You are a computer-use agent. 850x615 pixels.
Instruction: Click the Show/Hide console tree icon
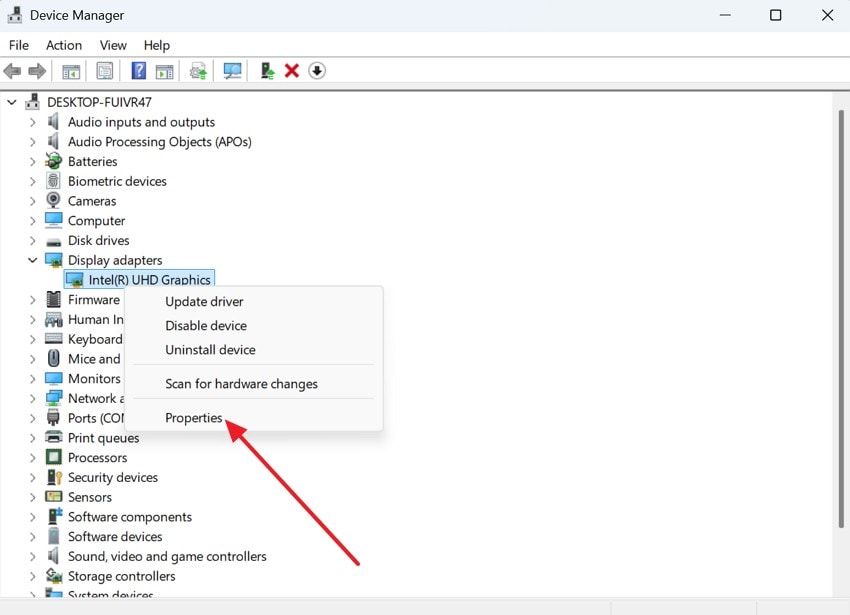71,70
